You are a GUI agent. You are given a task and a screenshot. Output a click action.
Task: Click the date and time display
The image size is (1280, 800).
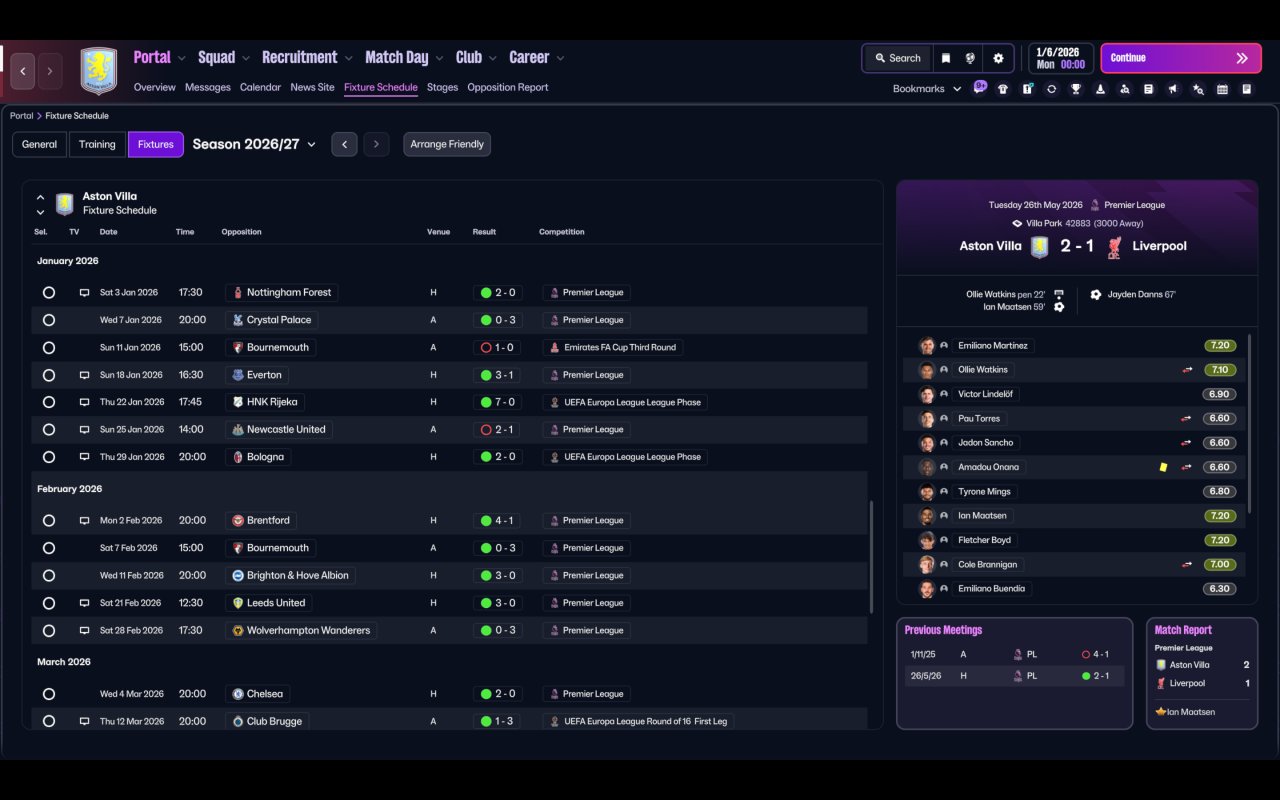click(1060, 58)
